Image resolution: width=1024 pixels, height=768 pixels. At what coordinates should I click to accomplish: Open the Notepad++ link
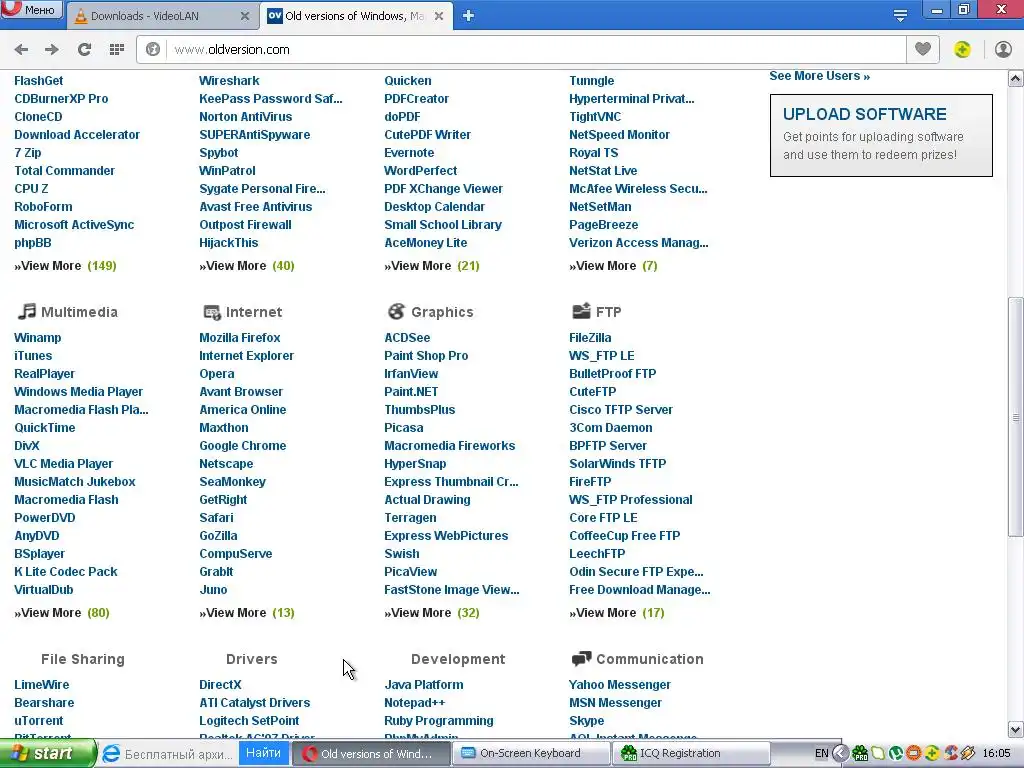pos(414,703)
